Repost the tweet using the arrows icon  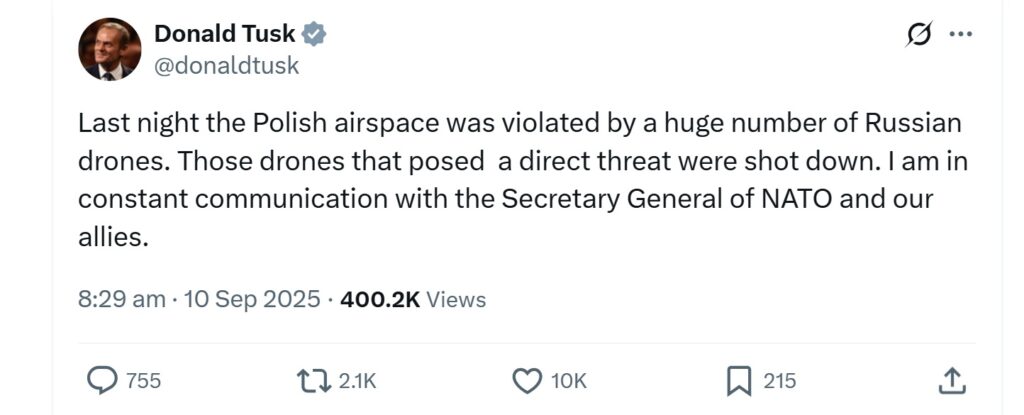(x=313, y=380)
